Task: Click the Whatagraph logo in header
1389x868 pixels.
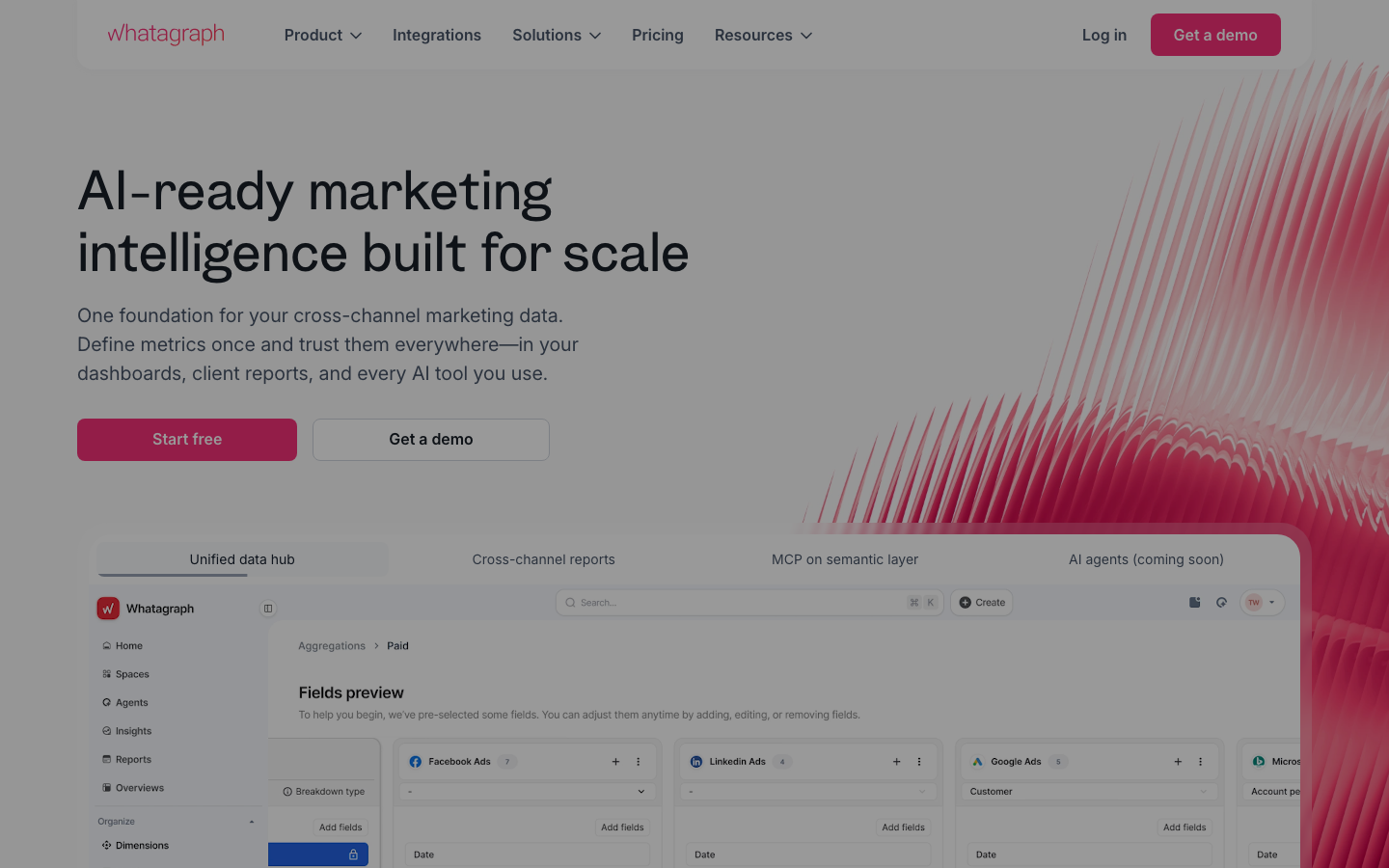Action: pyautogui.click(x=166, y=35)
